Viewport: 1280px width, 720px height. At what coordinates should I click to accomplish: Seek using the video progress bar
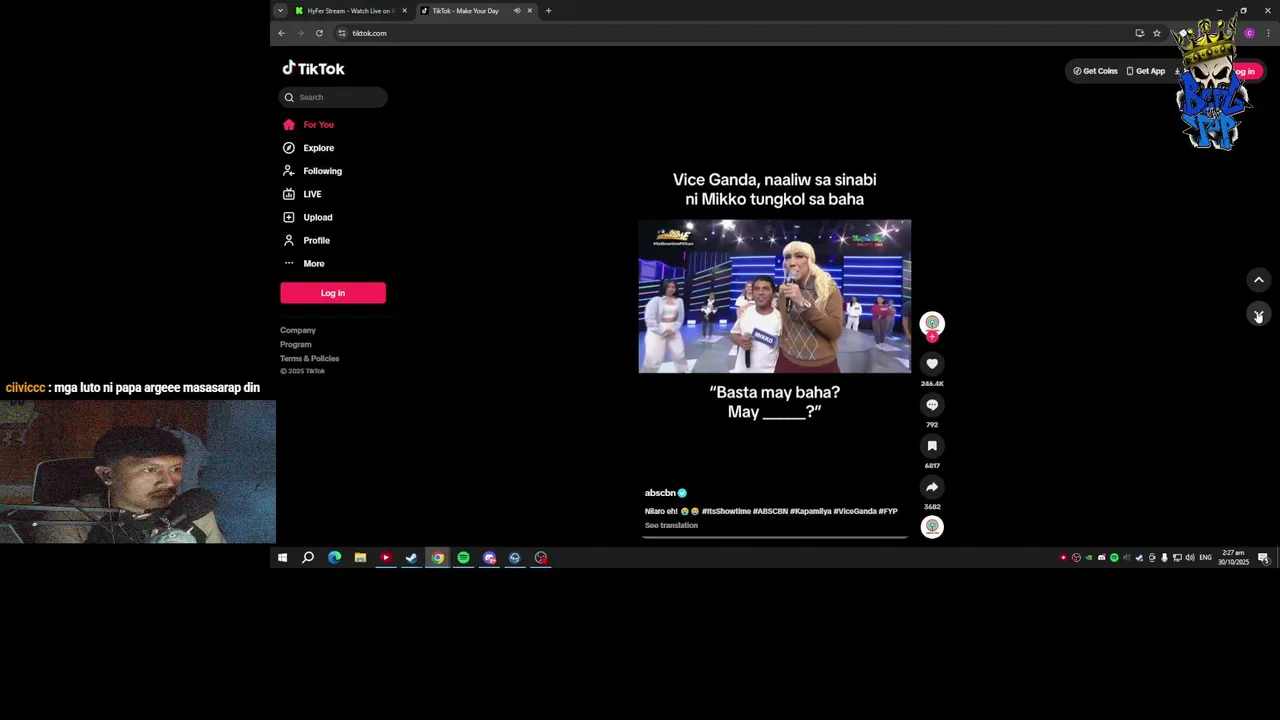(x=775, y=537)
